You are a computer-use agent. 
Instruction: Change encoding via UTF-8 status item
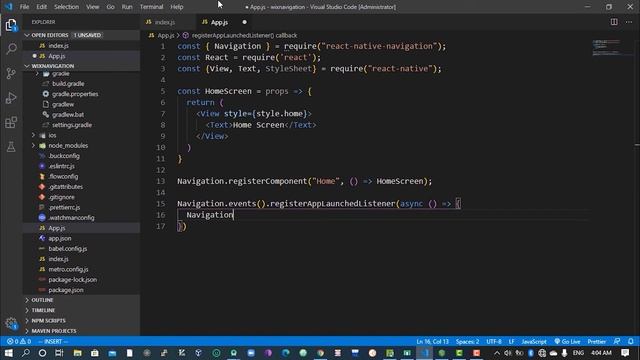click(493, 341)
